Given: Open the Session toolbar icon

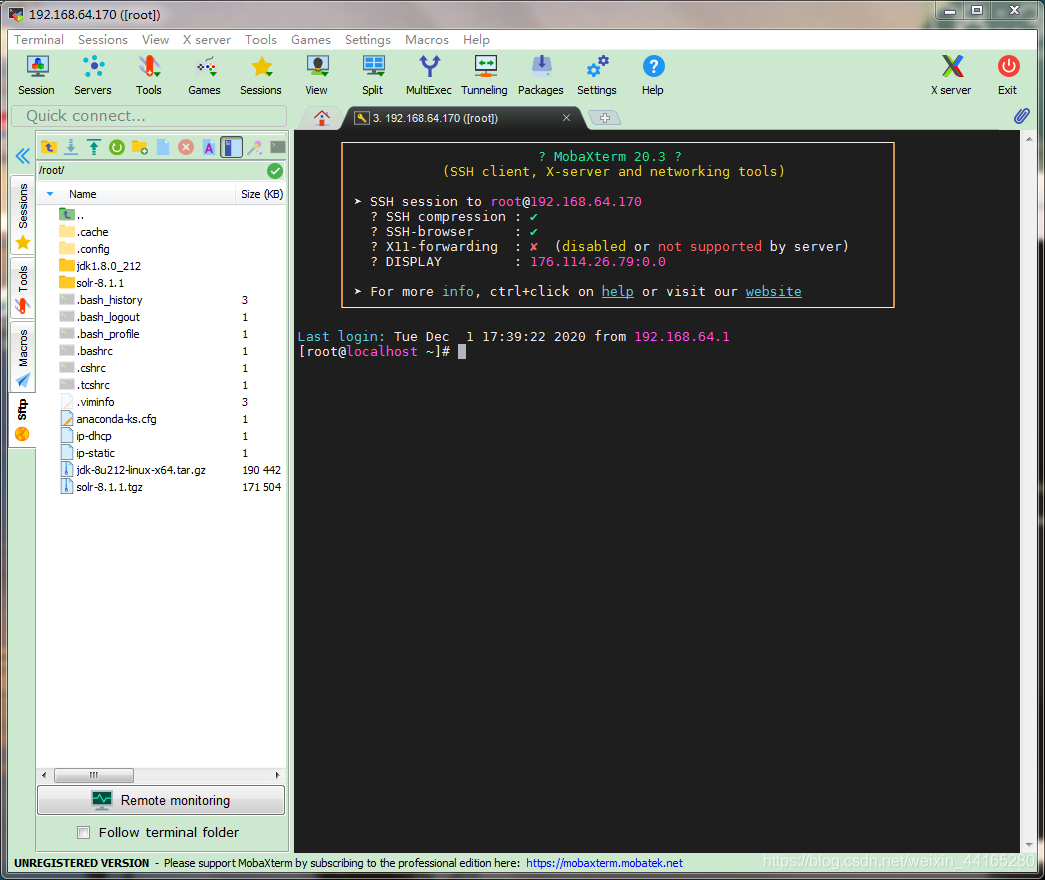Looking at the screenshot, I should pyautogui.click(x=37, y=75).
